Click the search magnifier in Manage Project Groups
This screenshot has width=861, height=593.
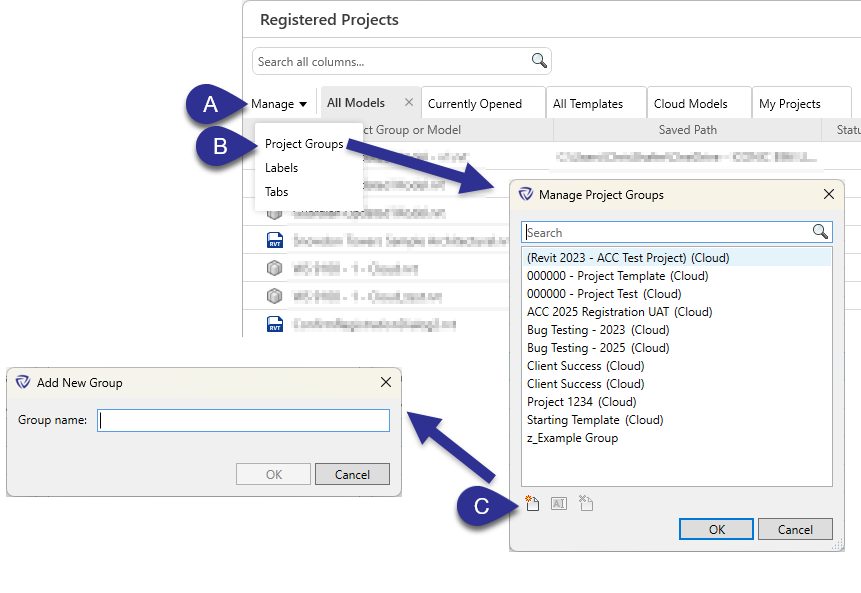tap(819, 232)
